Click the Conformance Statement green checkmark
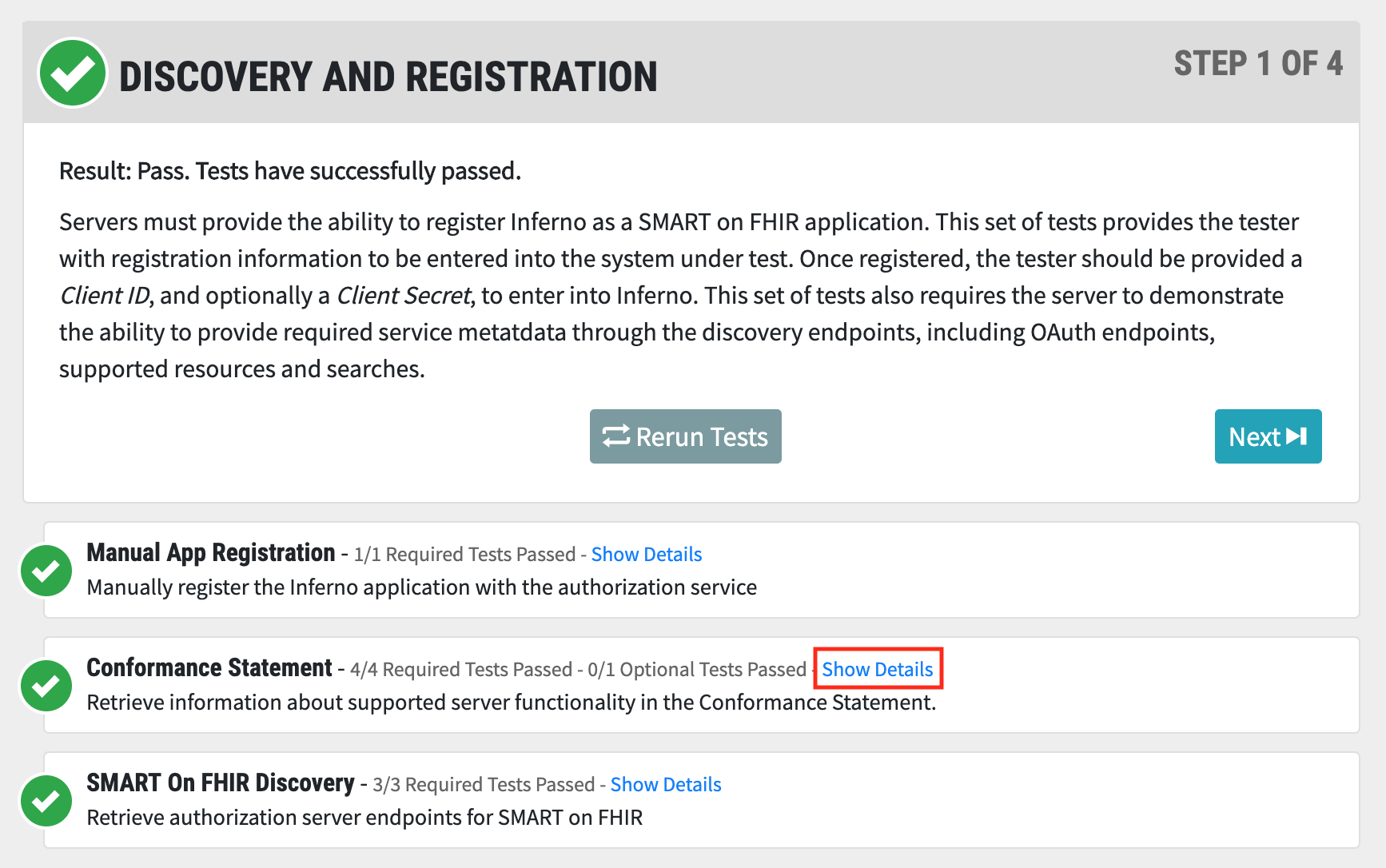The height and width of the screenshot is (868, 1386). [46, 686]
